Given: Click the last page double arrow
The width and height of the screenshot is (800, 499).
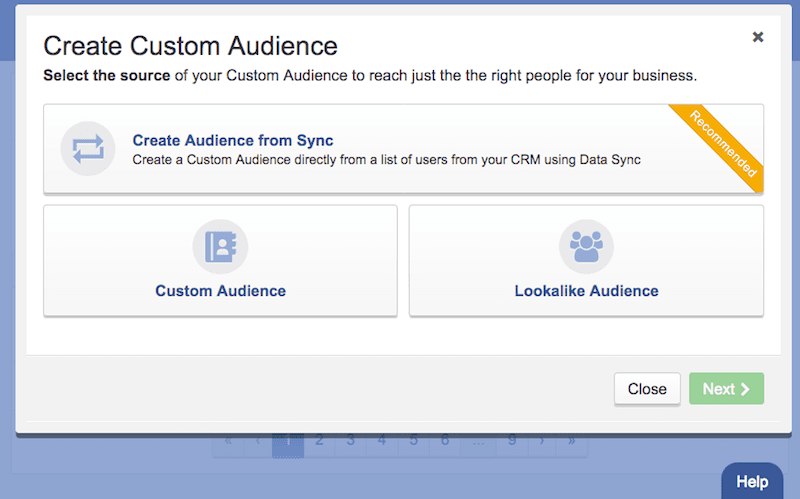Looking at the screenshot, I should (x=572, y=440).
